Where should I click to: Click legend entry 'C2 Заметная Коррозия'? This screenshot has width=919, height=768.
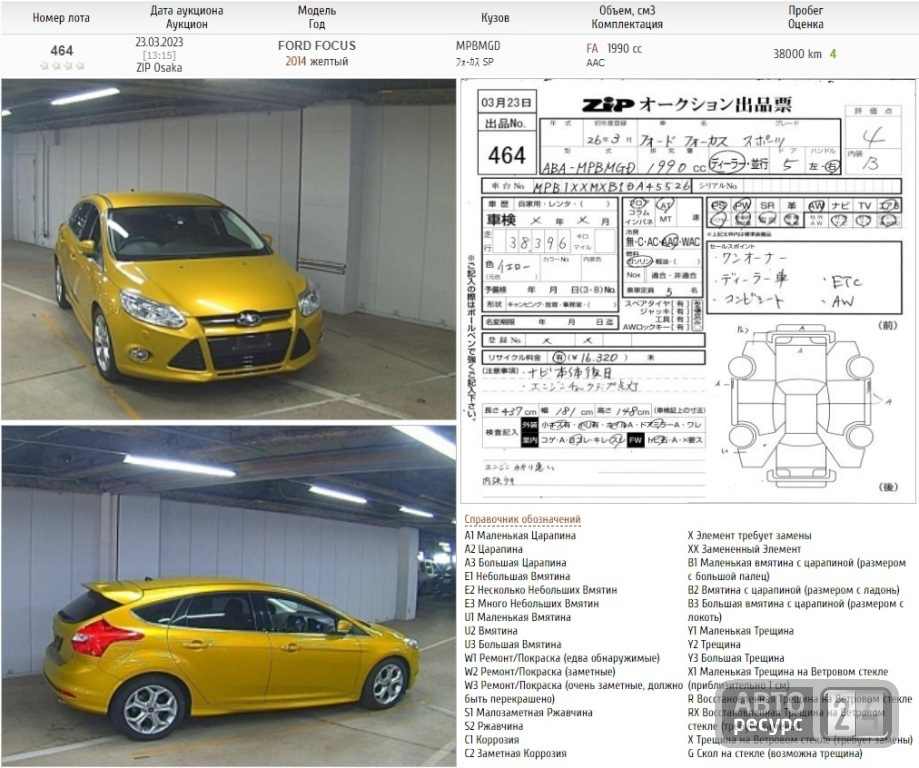point(515,753)
